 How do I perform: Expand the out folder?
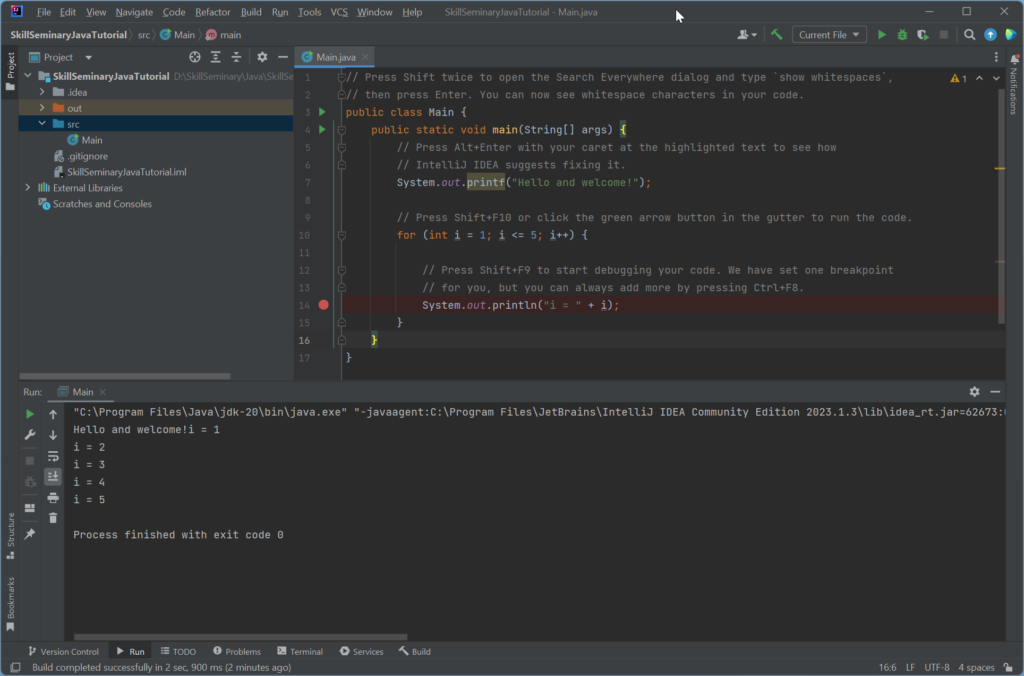point(42,108)
